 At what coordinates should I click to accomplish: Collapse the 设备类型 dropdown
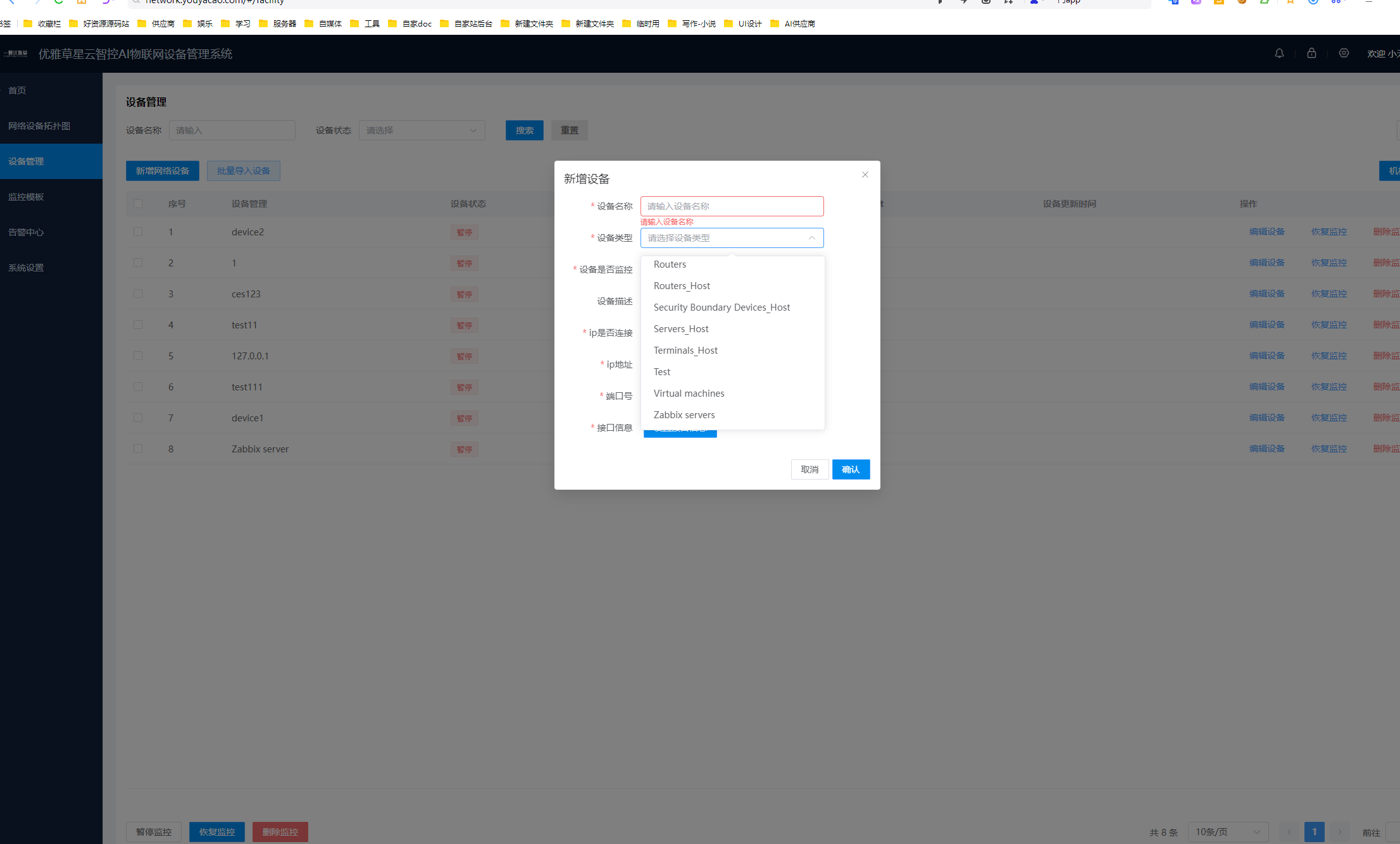click(x=811, y=238)
